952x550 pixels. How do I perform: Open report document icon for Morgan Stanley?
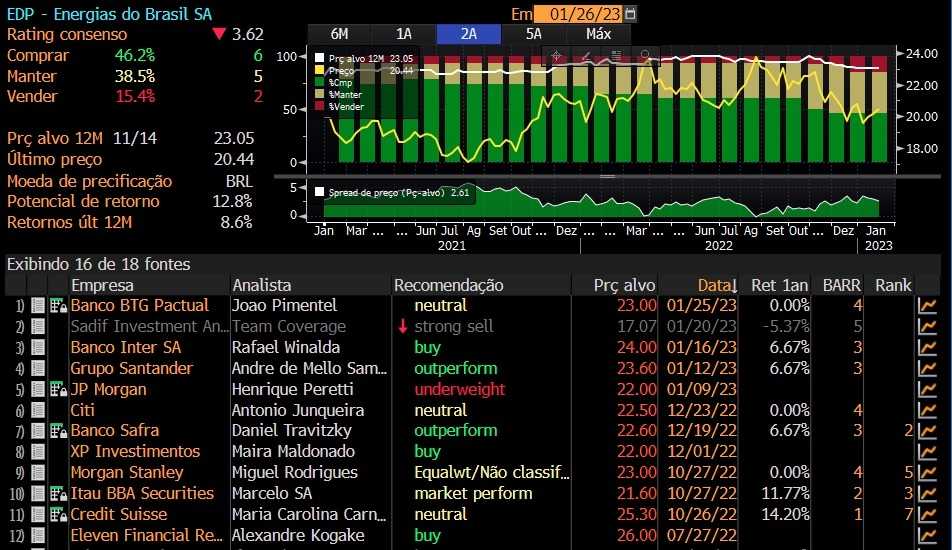coord(38,472)
